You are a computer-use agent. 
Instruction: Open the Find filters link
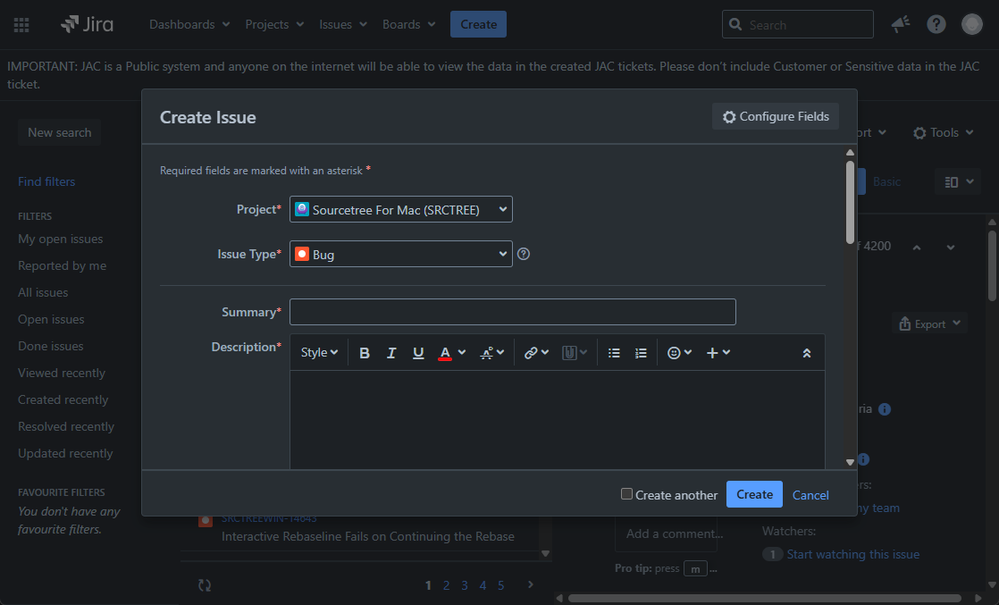coord(47,182)
